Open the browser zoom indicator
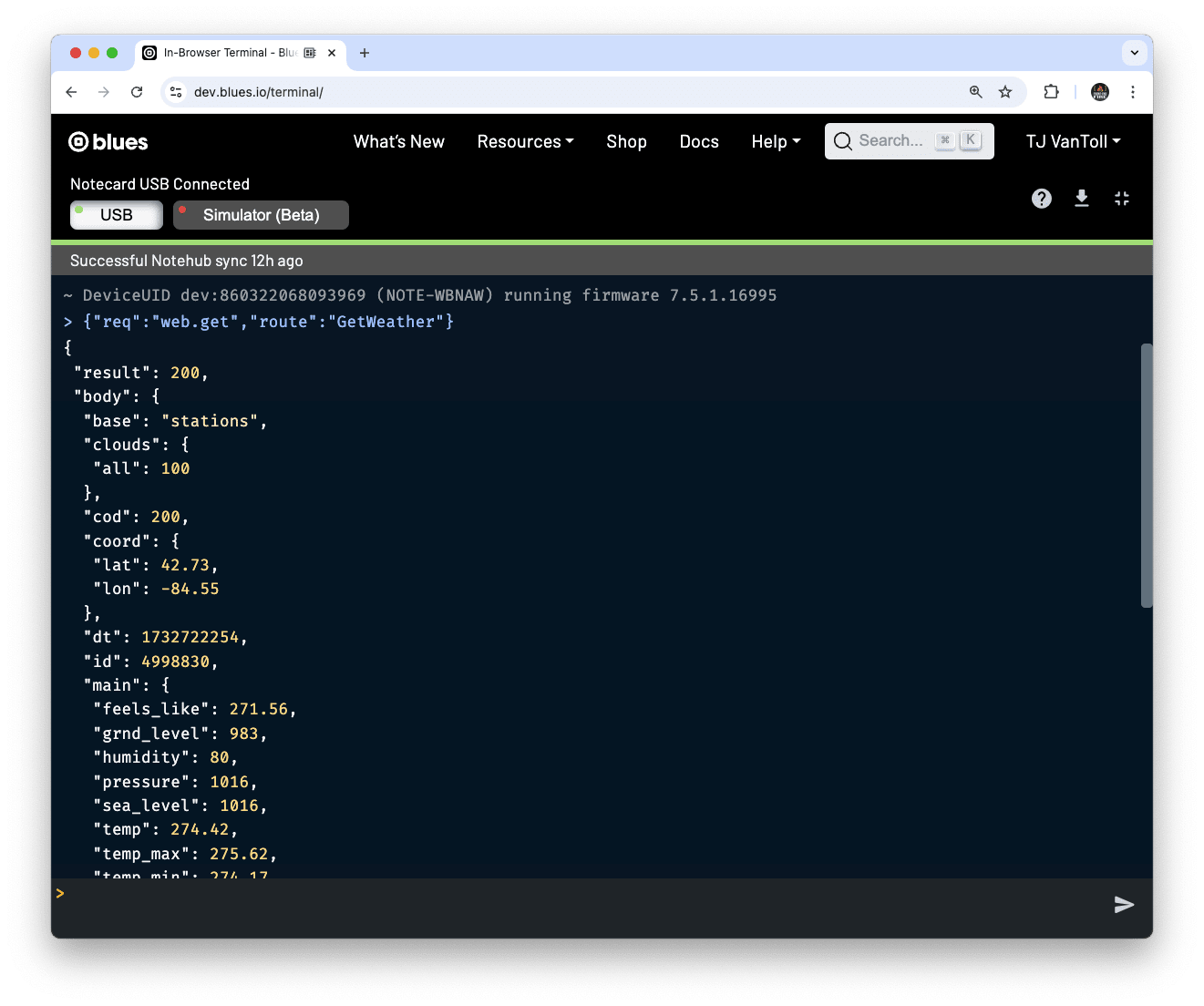1204x1006 pixels. [x=976, y=92]
